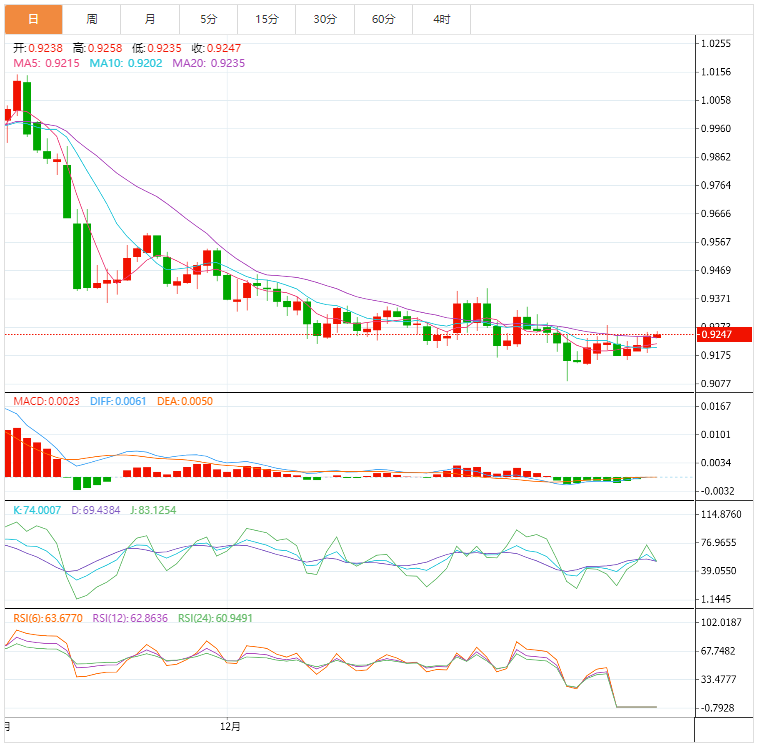Click the 高:0.9258 high price text
The width and height of the screenshot is (762, 749).
[97, 48]
